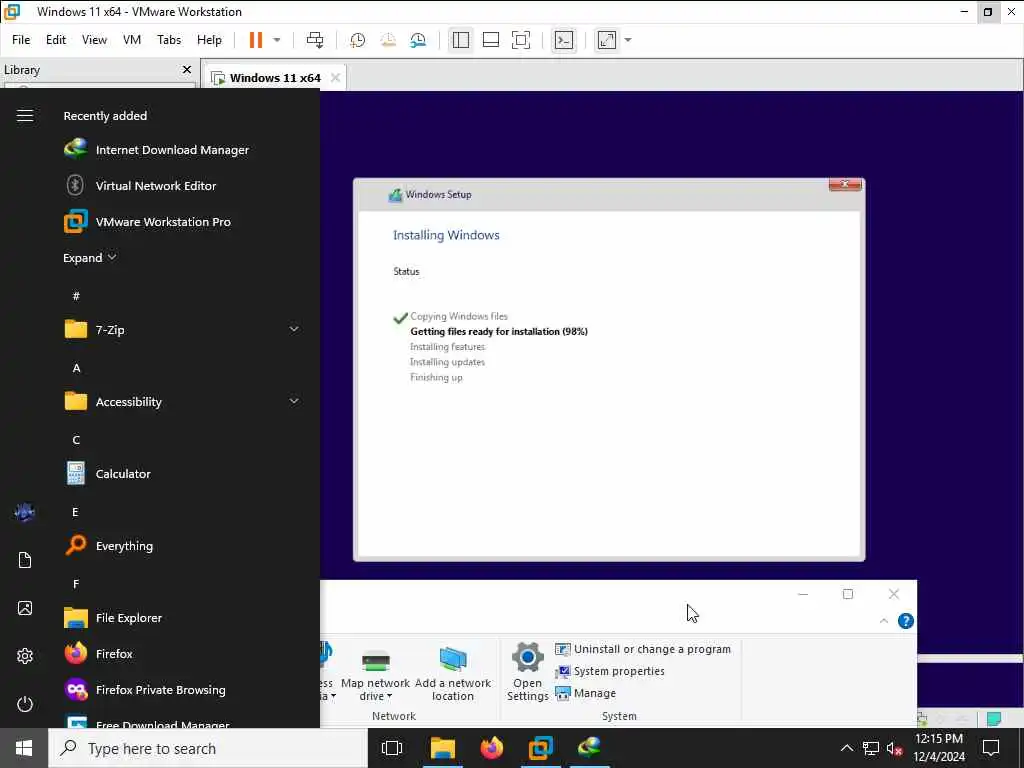Launch Calculator from the Start menu

pos(108,473)
